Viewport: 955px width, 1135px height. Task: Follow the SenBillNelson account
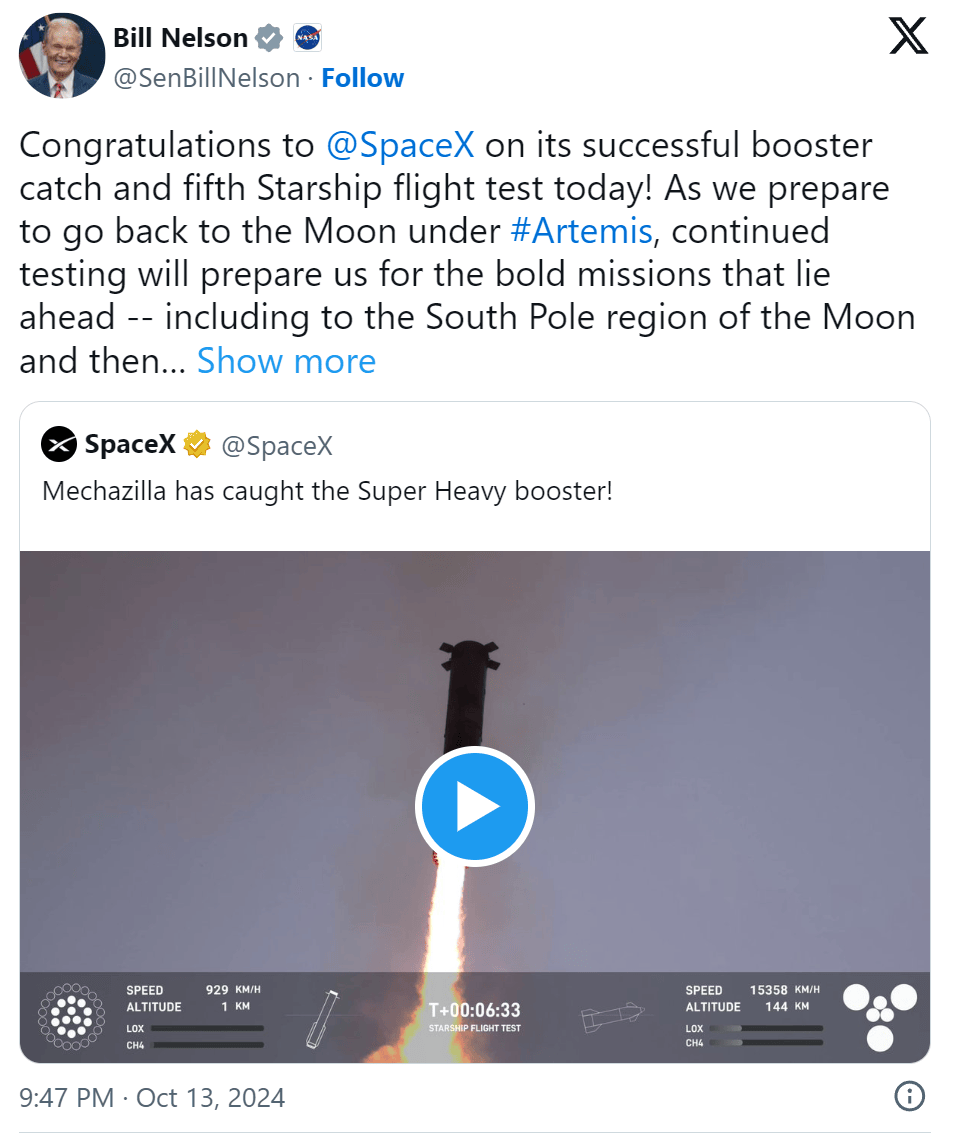click(x=362, y=78)
